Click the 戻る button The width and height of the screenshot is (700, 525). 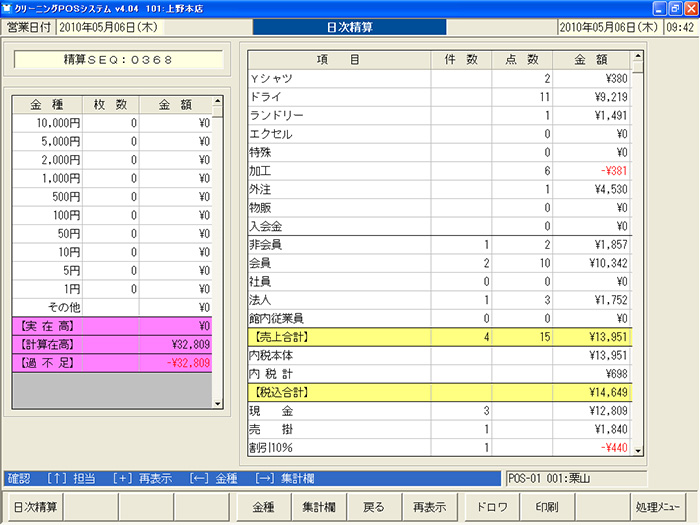pyautogui.click(x=373, y=507)
